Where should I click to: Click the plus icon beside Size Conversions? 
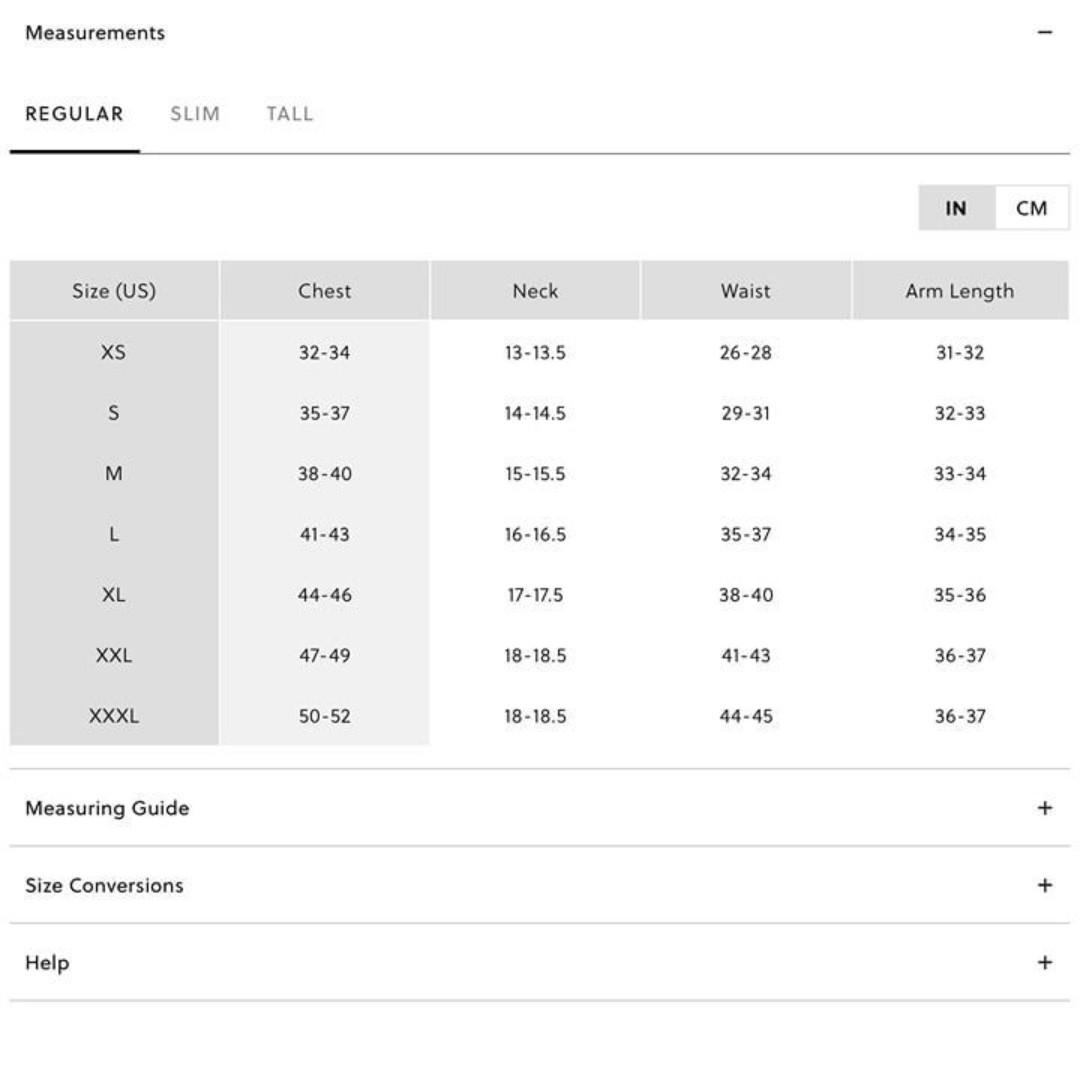1044,885
